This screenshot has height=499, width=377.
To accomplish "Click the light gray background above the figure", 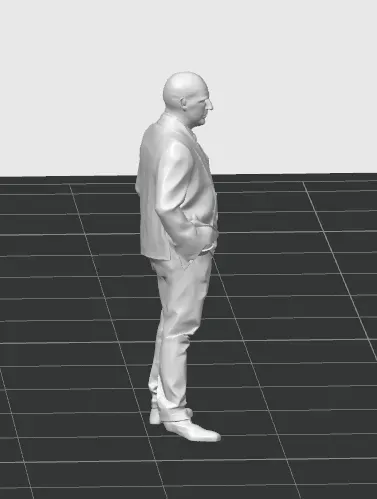I will click(187, 33).
